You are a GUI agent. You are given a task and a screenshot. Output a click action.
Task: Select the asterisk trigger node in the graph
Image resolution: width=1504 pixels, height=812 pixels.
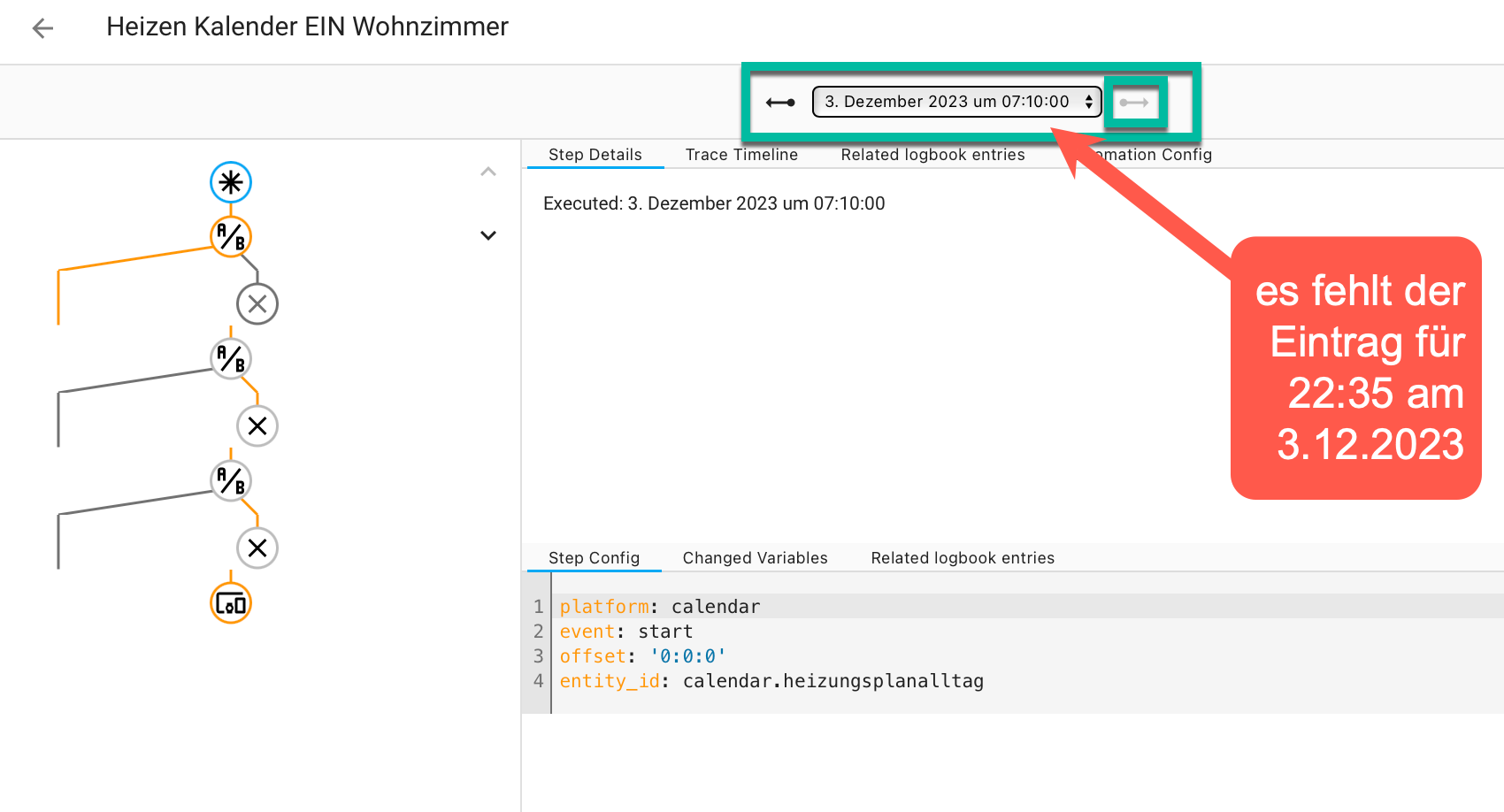point(231,182)
